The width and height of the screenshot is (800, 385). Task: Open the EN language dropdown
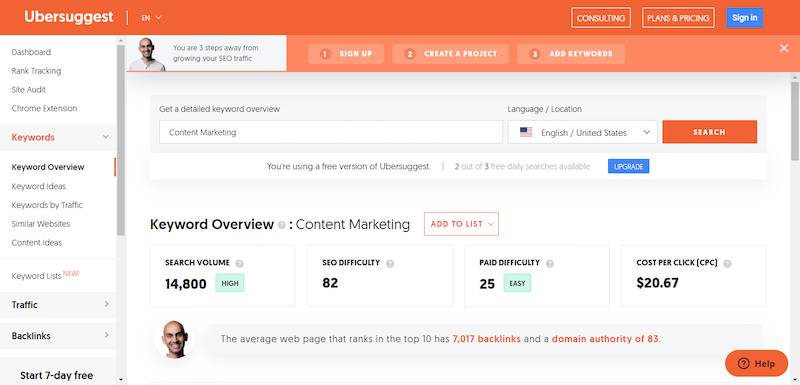click(152, 18)
